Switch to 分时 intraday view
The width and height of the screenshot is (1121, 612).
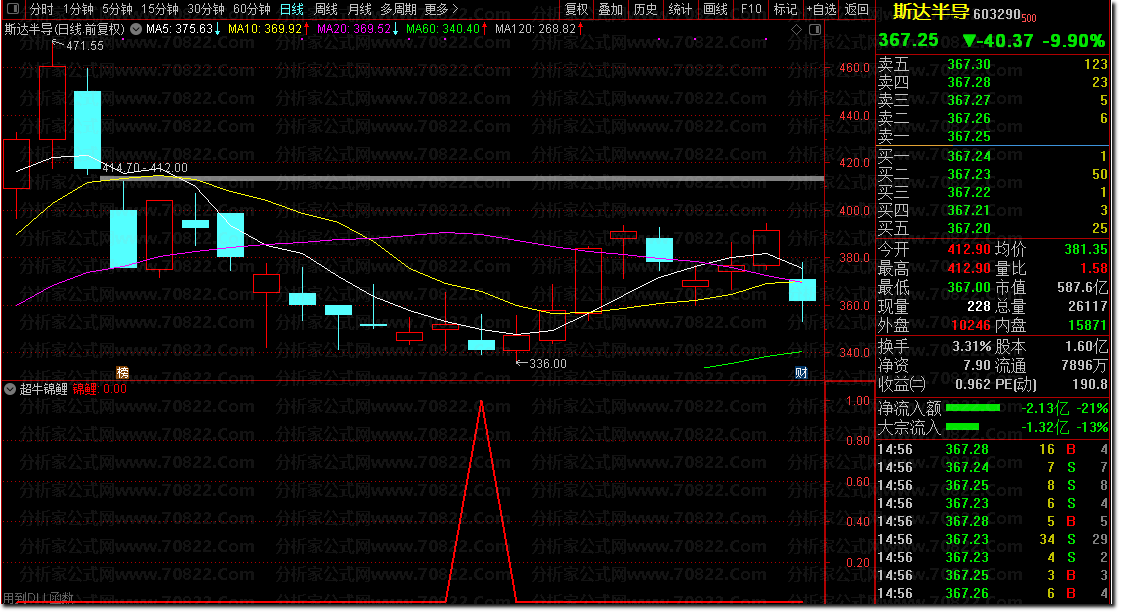41,9
